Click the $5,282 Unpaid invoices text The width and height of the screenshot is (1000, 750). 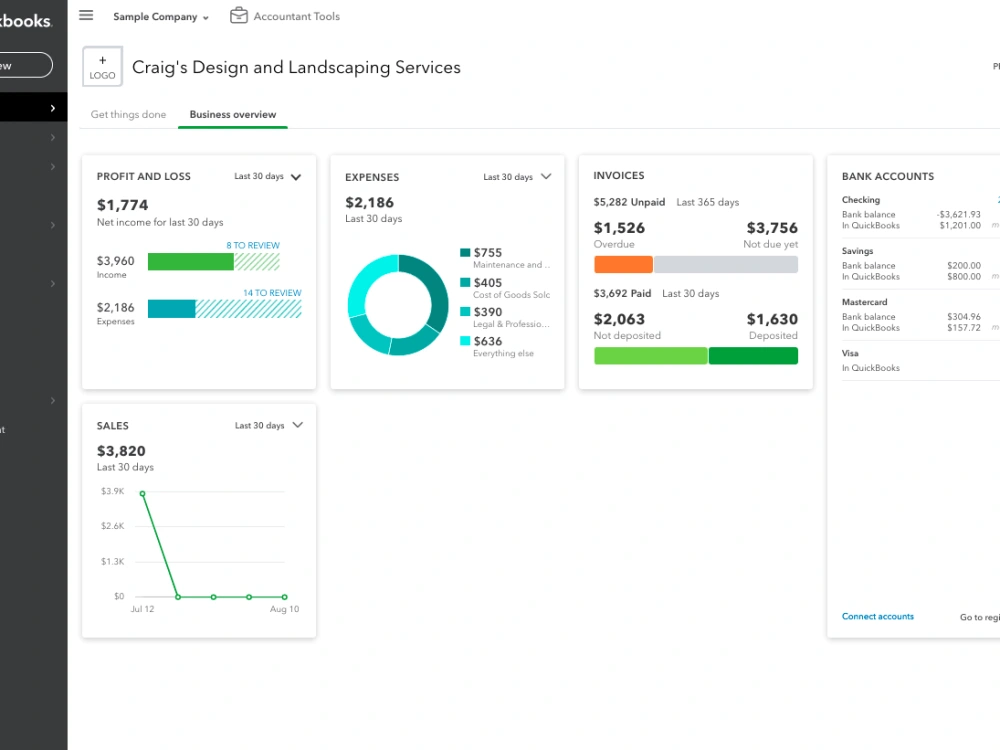629,202
